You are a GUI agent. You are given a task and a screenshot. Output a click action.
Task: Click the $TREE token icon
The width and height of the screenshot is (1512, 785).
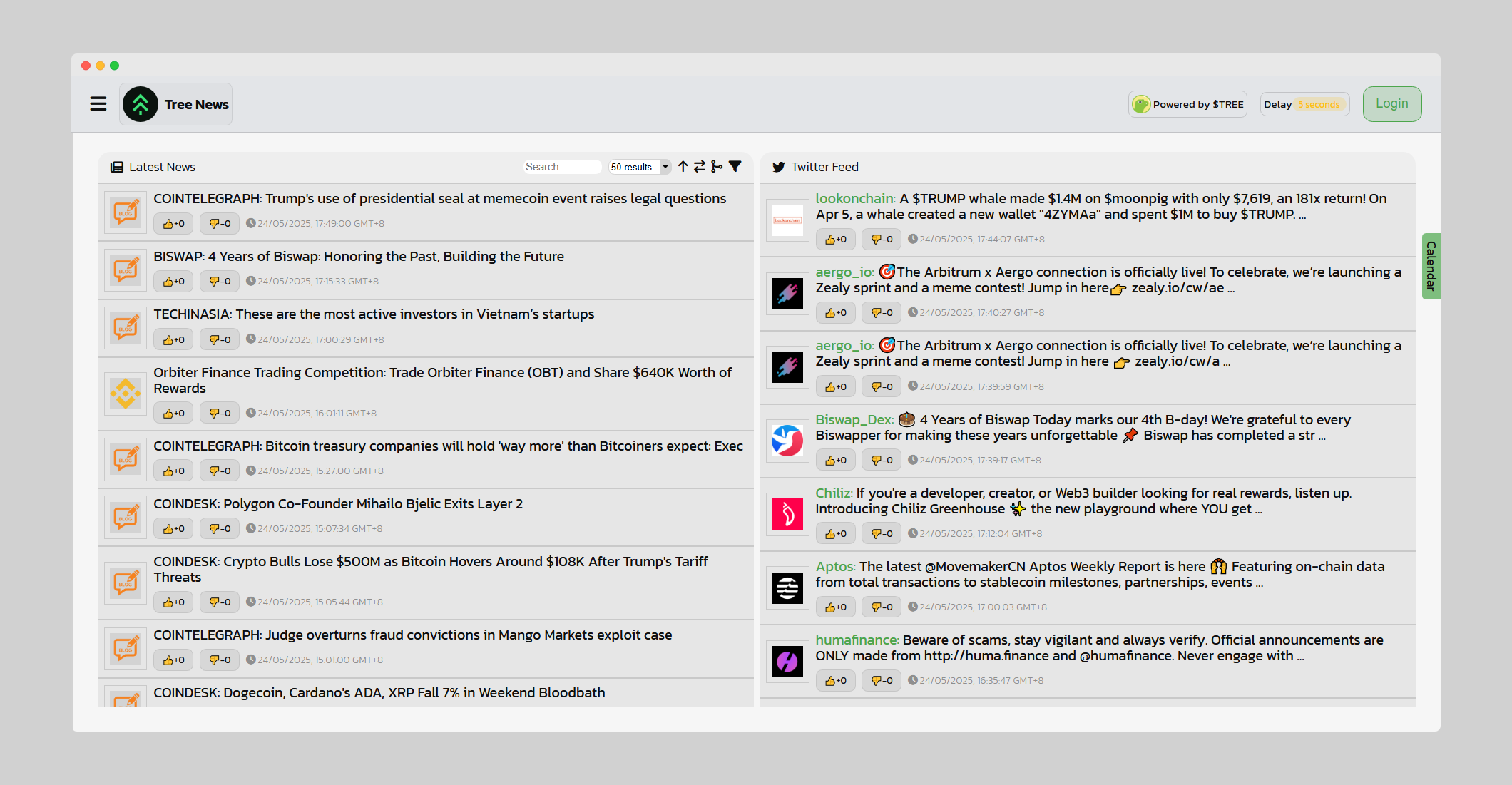pos(1141,104)
